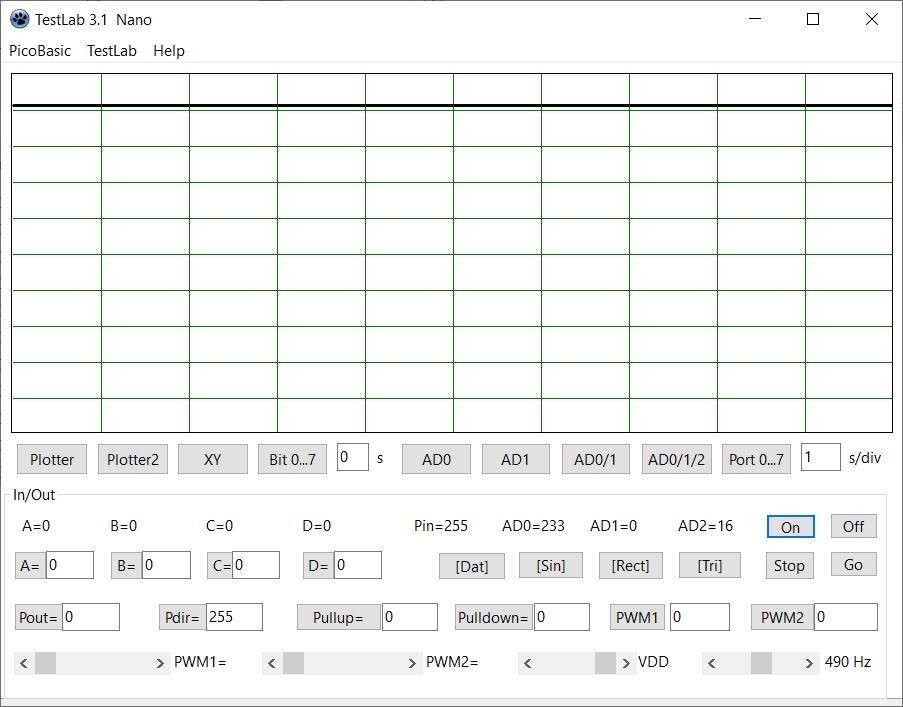Open the PicoBasic menu
The image size is (903, 707).
tap(40, 50)
